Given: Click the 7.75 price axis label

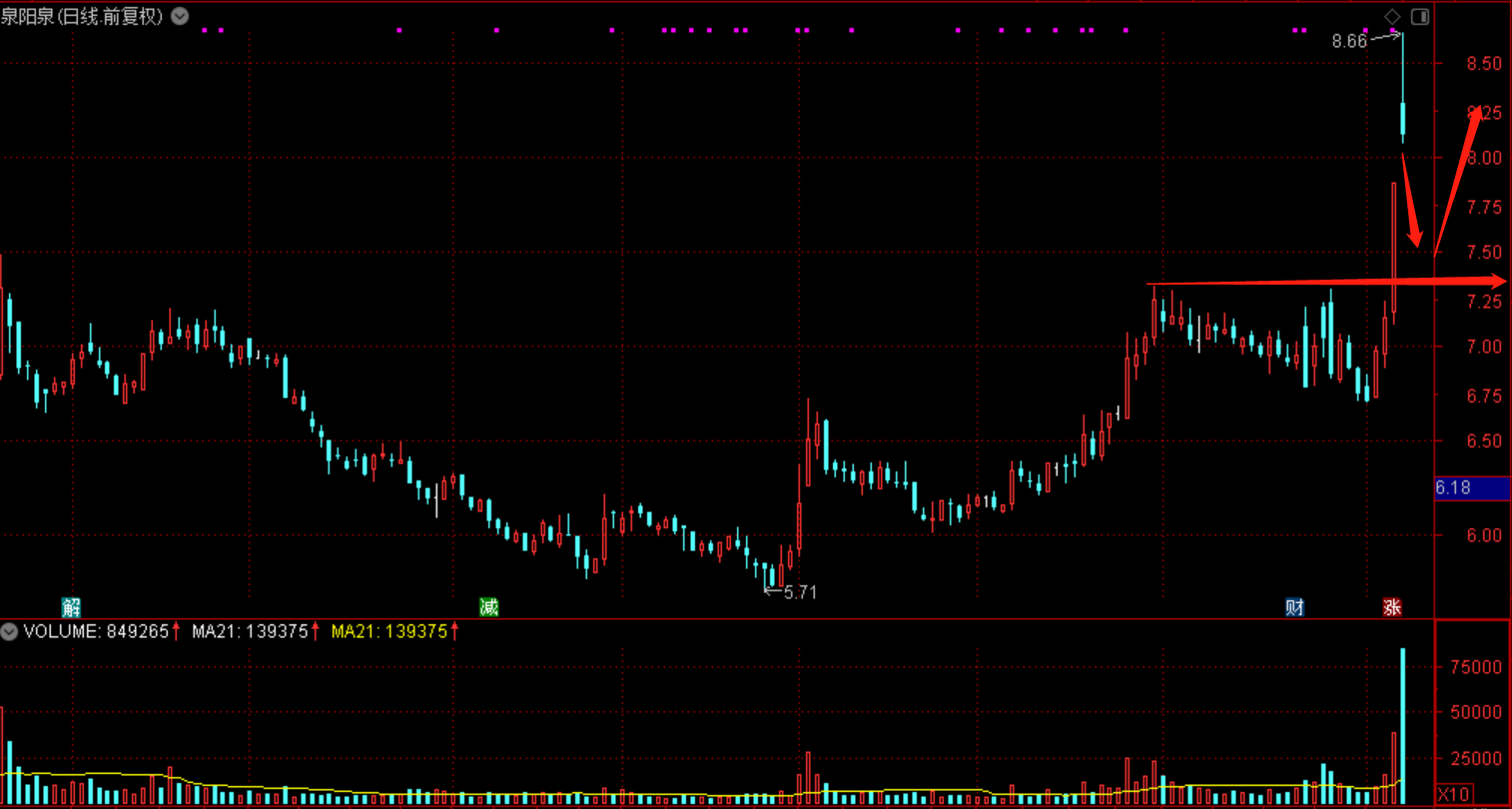Looking at the screenshot, I should (1484, 207).
